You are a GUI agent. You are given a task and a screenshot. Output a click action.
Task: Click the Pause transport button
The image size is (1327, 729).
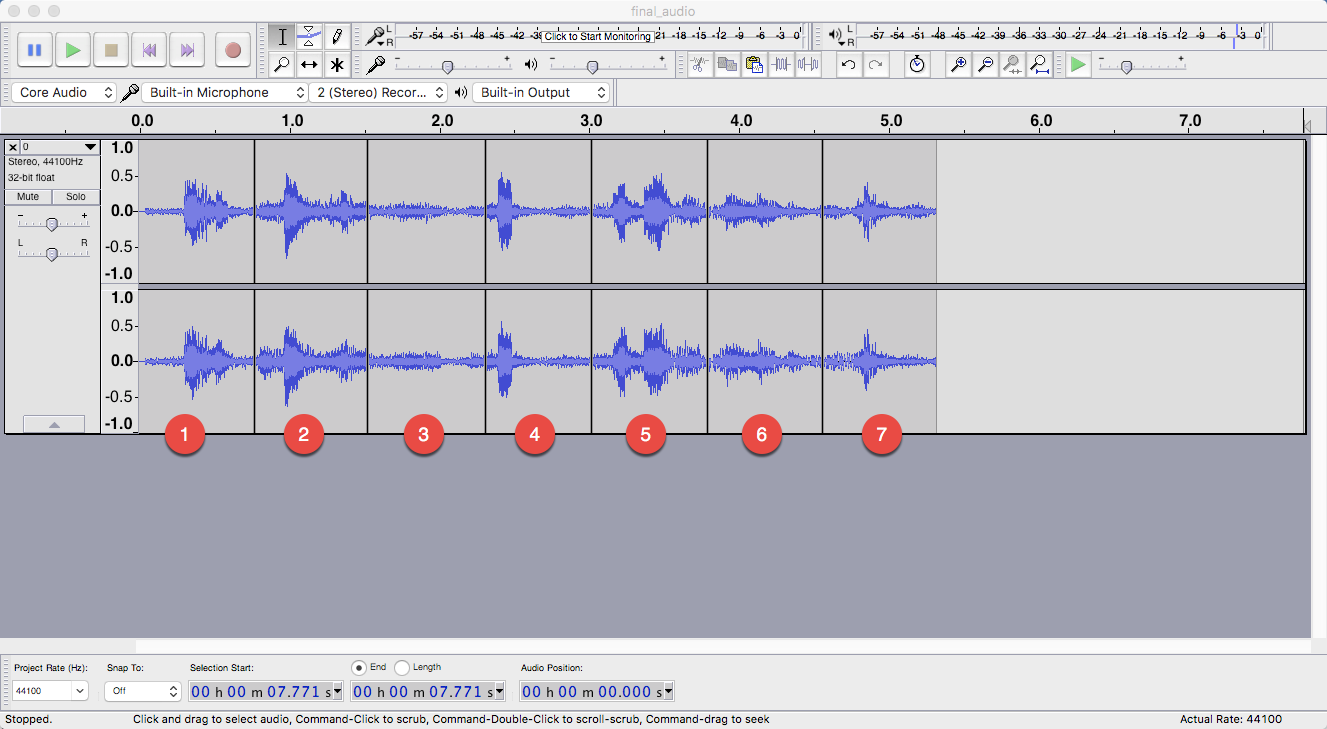[34, 49]
